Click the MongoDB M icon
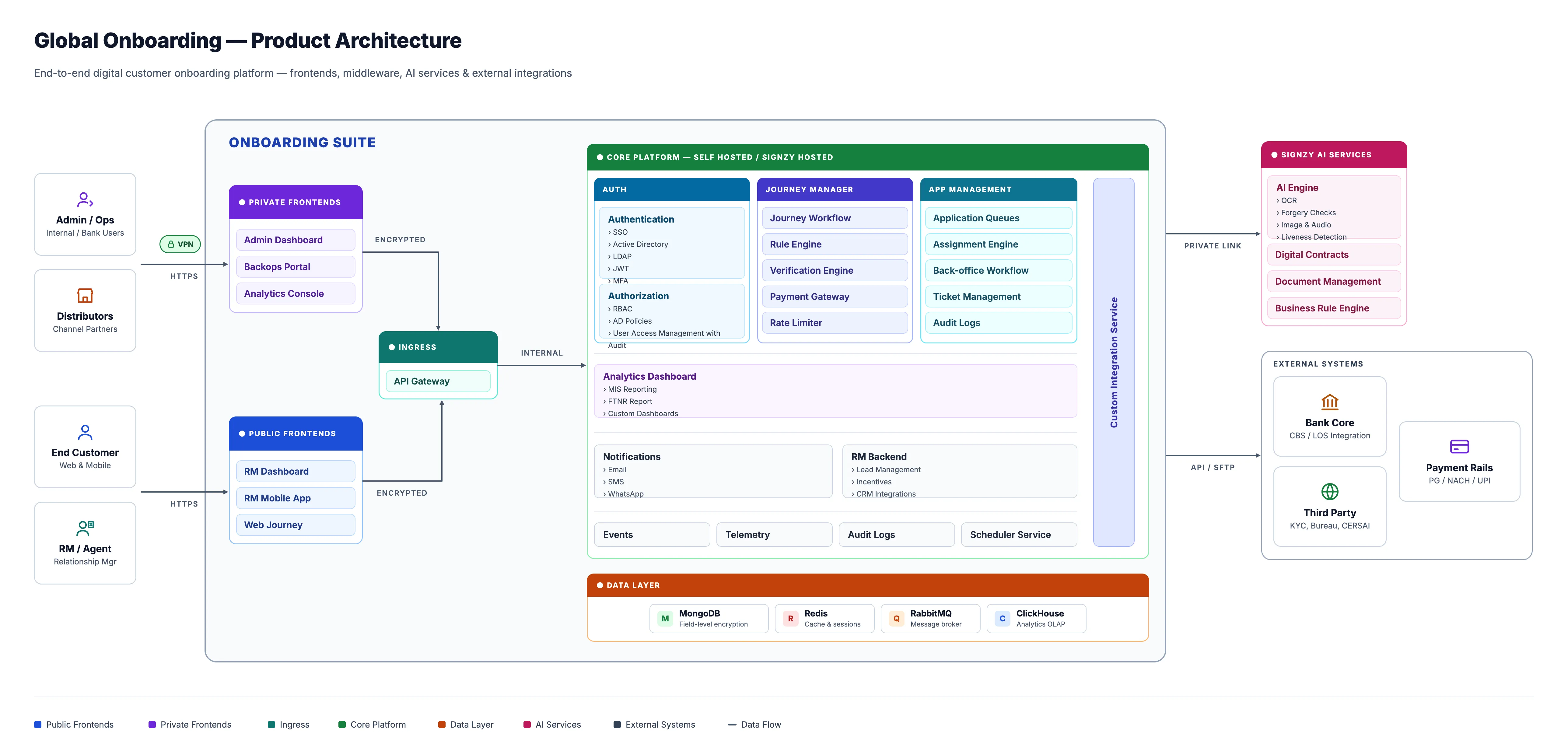Screen dimensions: 1568x755 click(665, 619)
